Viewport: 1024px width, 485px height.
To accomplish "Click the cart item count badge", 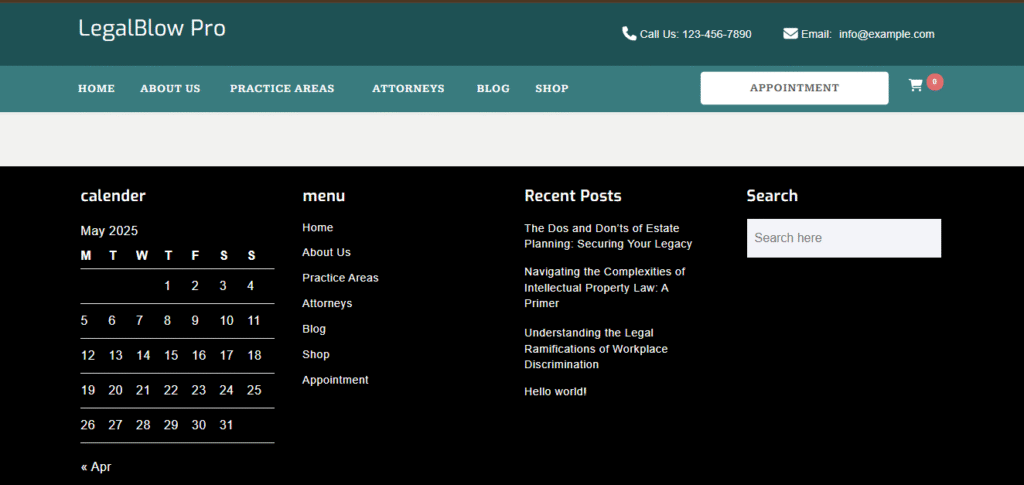I will pyautogui.click(x=935, y=82).
